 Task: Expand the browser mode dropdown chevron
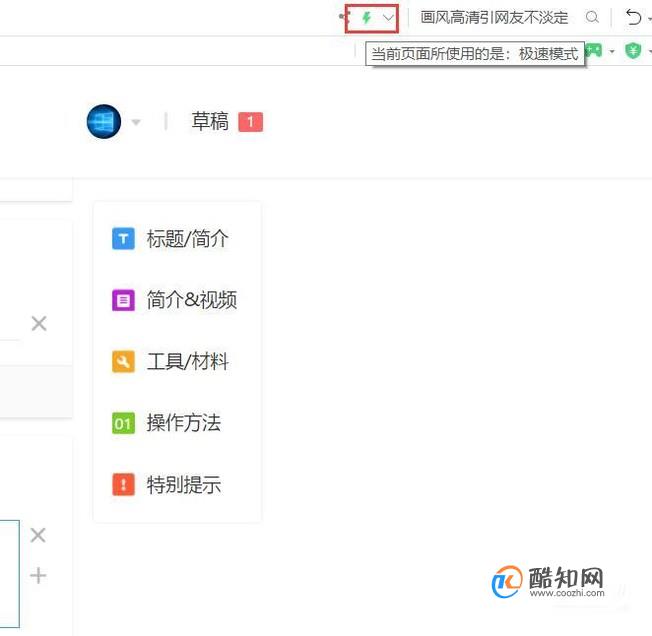click(x=388, y=18)
